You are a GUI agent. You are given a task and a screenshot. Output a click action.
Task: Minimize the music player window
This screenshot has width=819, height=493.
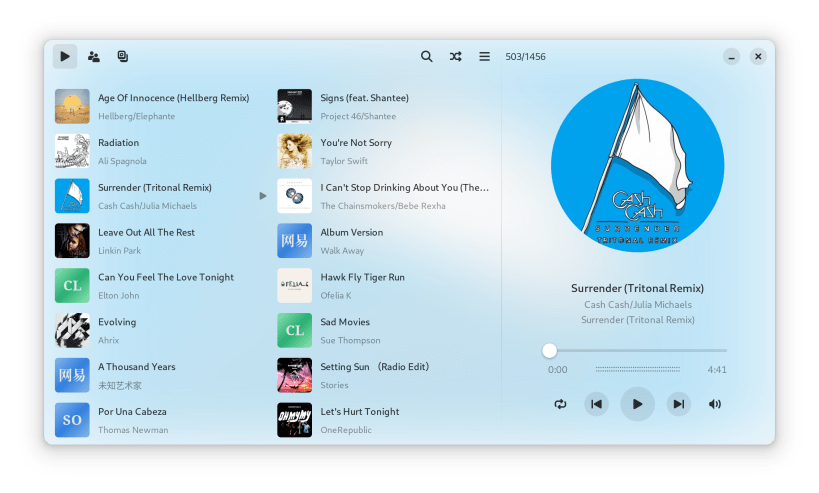[731, 56]
